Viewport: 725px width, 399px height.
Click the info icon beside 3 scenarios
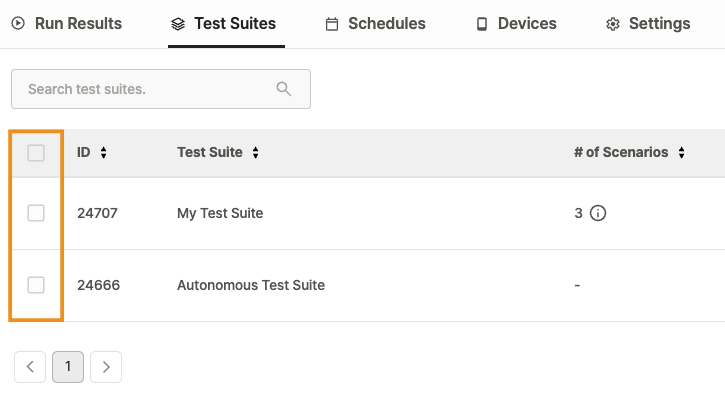(597, 213)
